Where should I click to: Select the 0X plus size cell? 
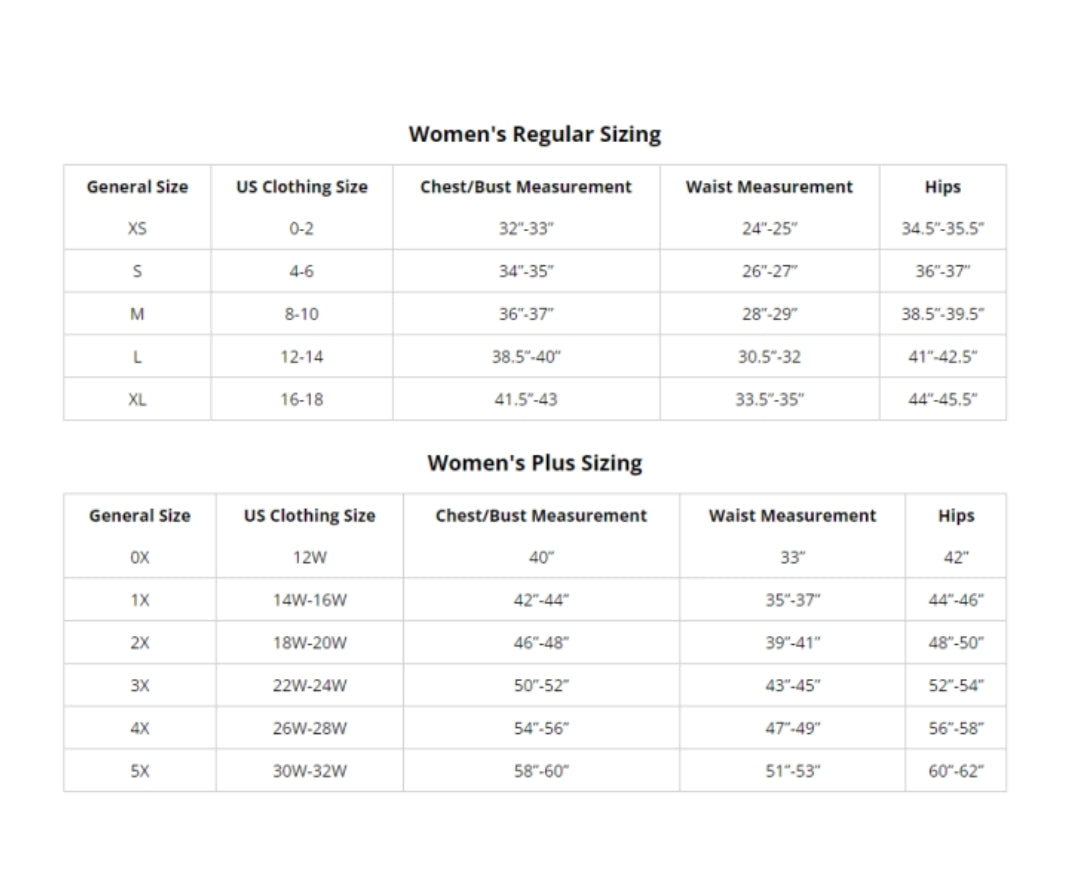tap(139, 557)
